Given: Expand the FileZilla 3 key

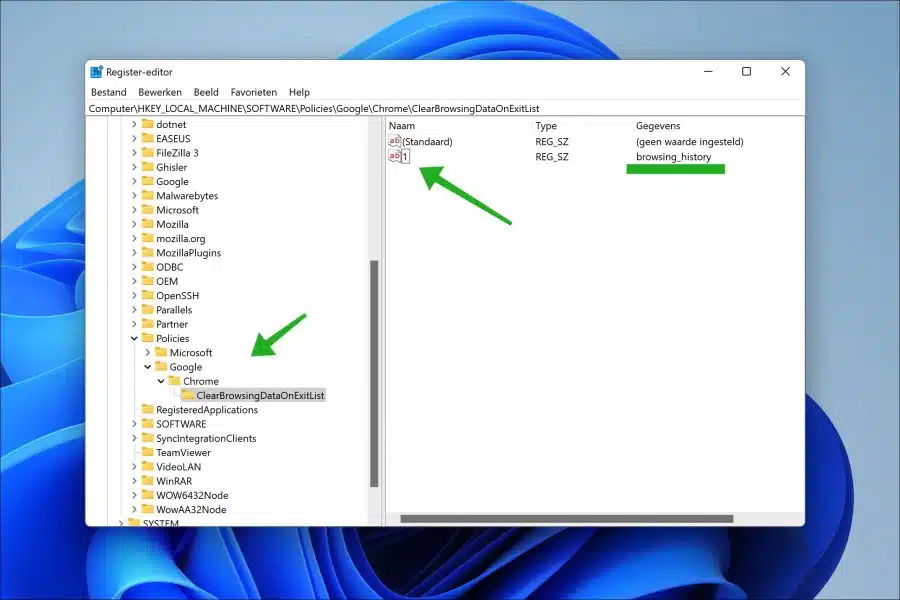Looking at the screenshot, I should point(134,153).
